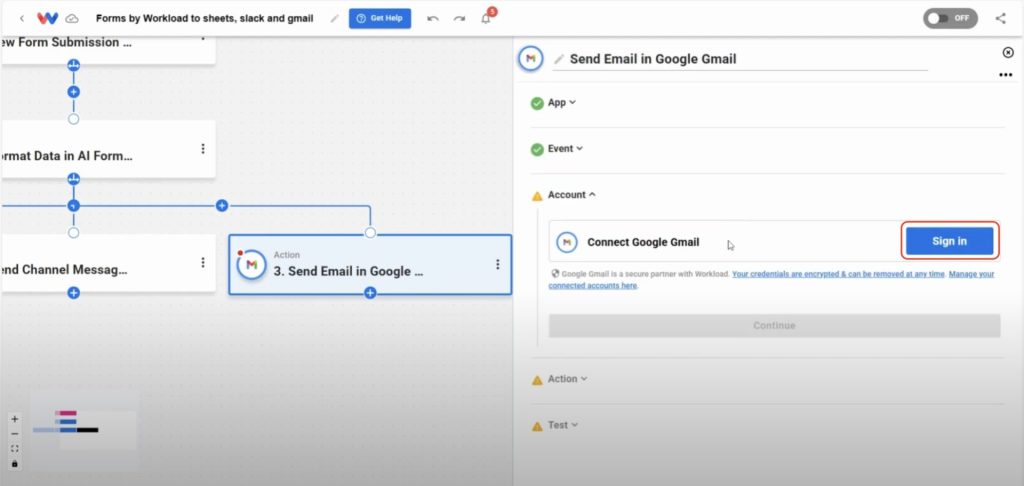
Task: Add step below Send Email node
Action: click(370, 293)
